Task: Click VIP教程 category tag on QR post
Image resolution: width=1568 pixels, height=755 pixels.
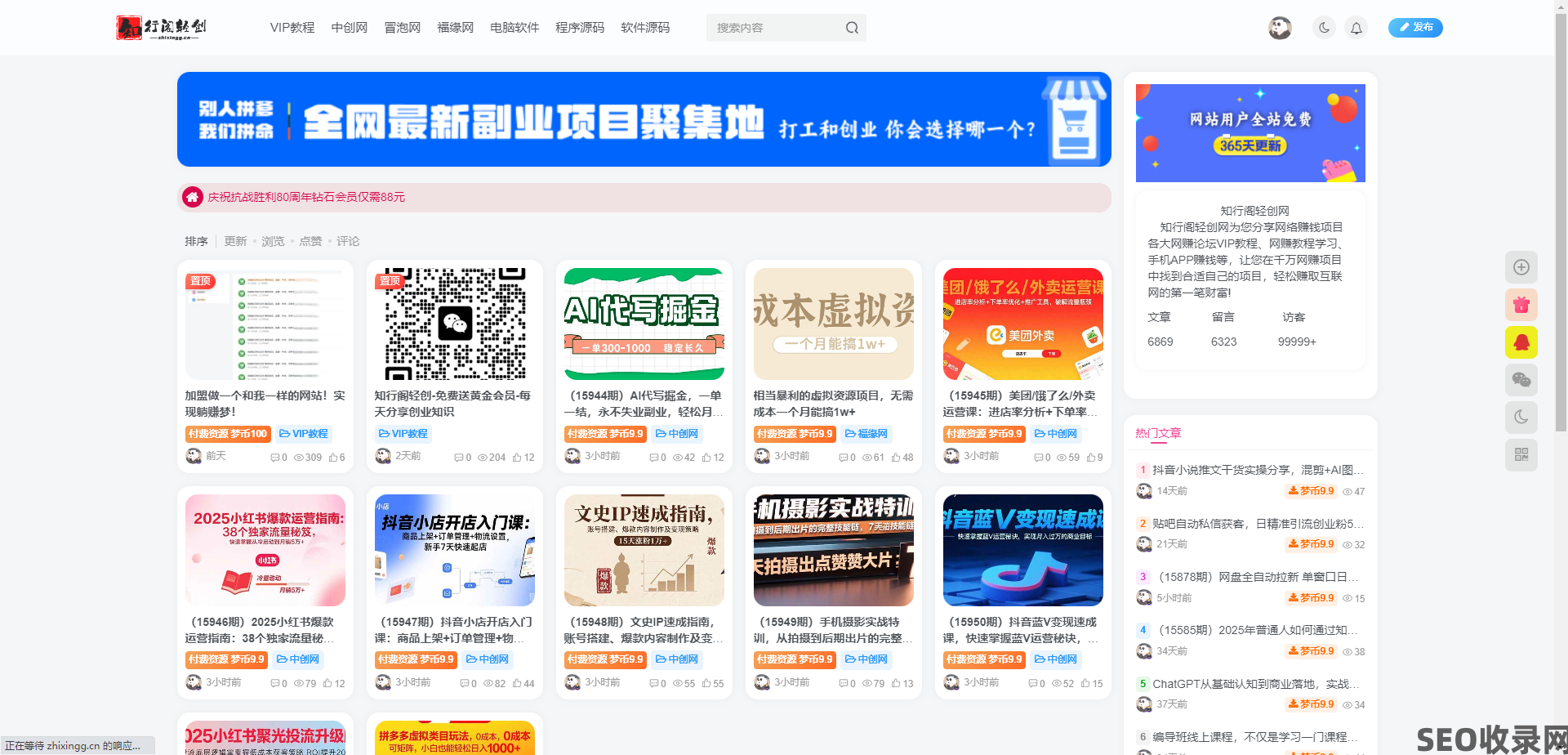Action: coord(403,434)
